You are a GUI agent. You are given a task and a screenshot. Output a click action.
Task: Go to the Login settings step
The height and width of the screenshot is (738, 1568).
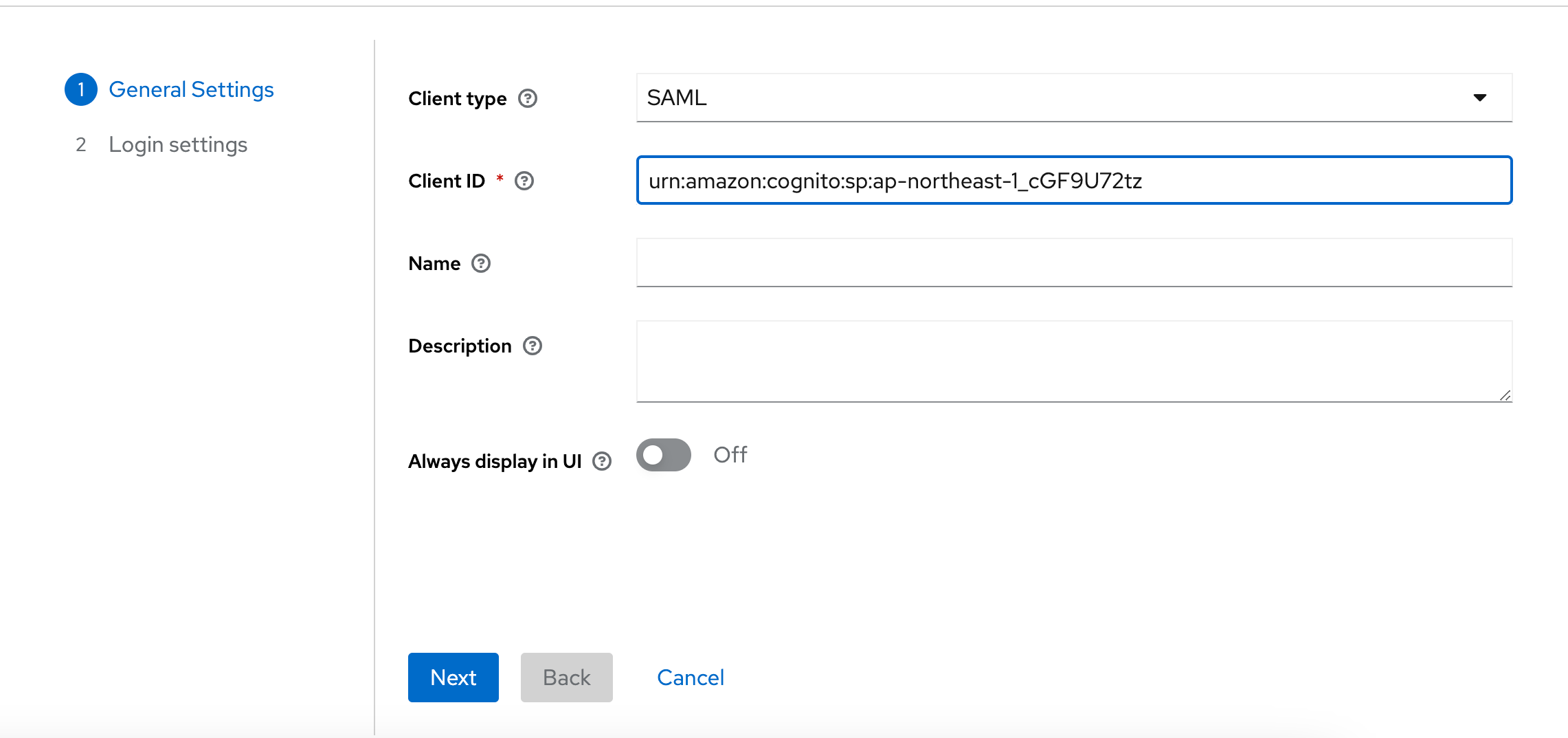point(178,144)
